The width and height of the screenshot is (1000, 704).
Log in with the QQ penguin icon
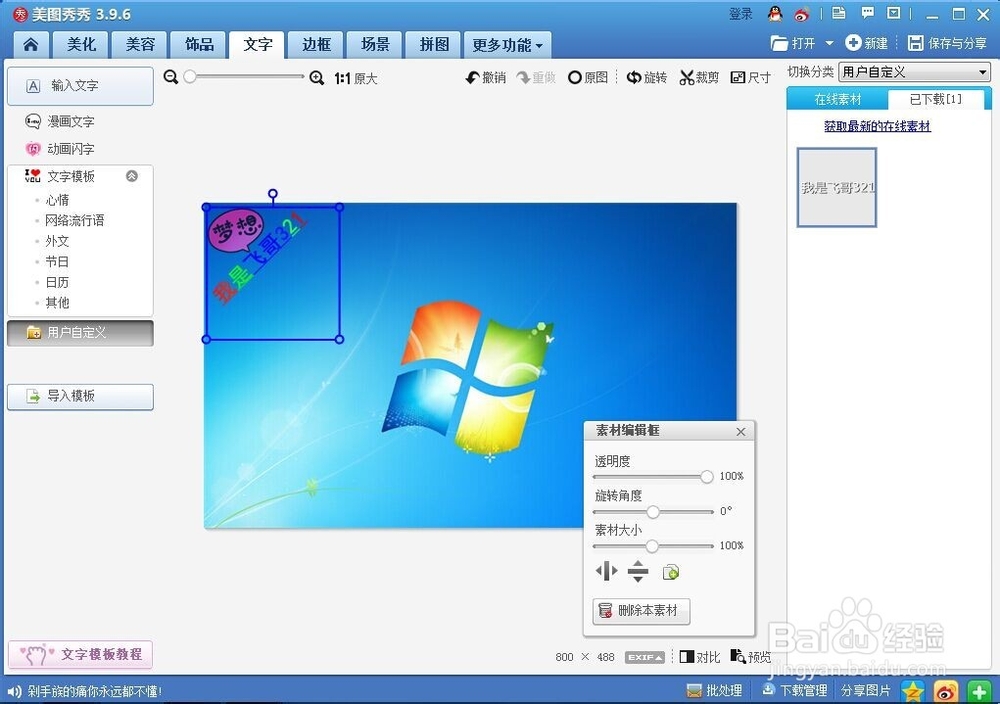[x=775, y=13]
